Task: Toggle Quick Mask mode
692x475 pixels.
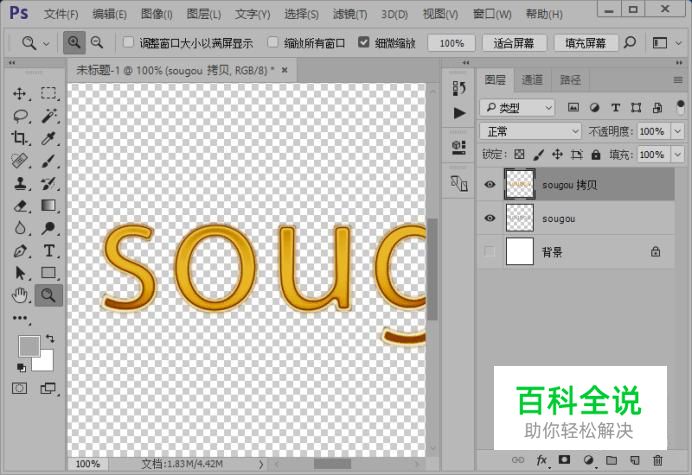Action: click(x=19, y=388)
